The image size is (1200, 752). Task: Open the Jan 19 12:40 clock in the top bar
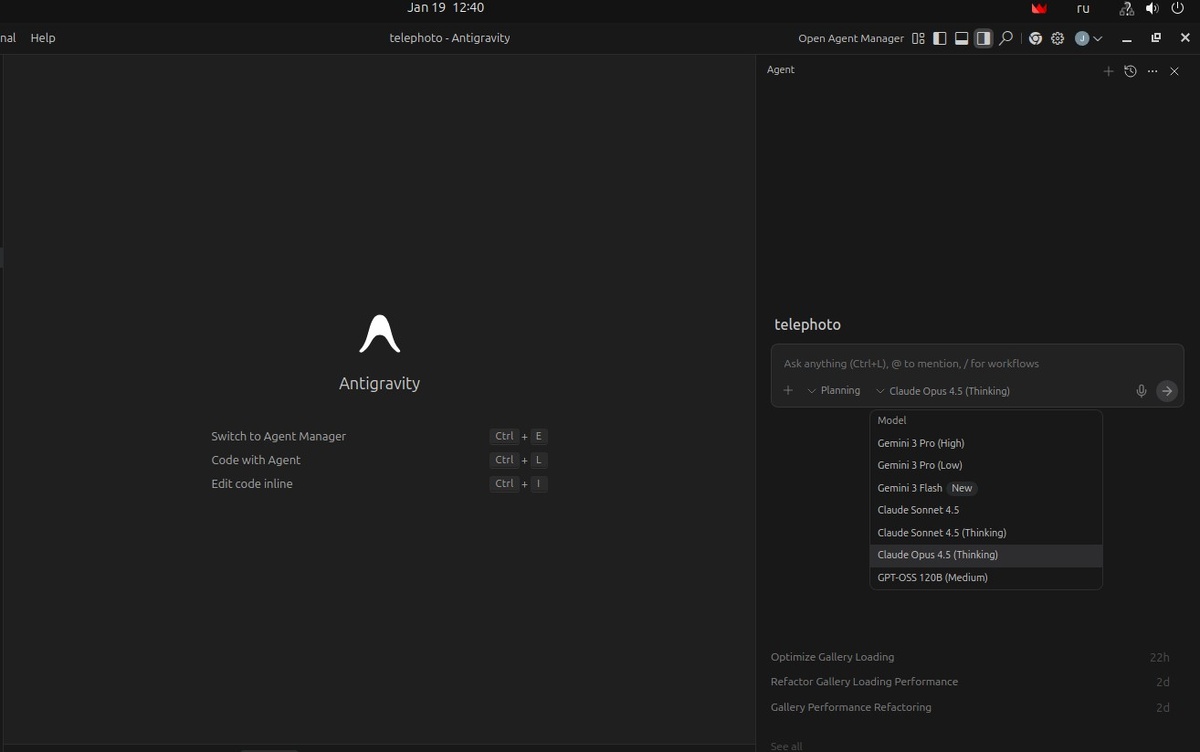[x=446, y=8]
